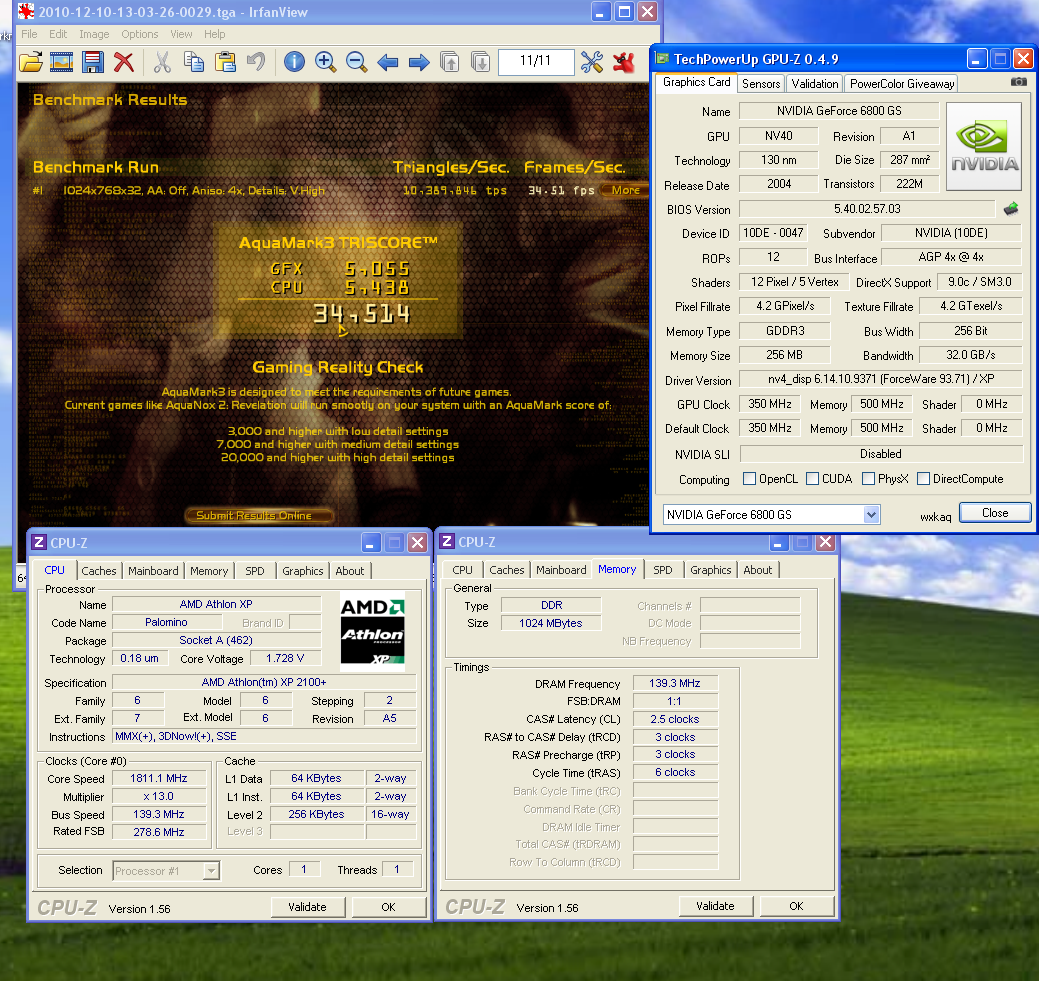Switch to GPU-Z Validation tab

coord(814,84)
